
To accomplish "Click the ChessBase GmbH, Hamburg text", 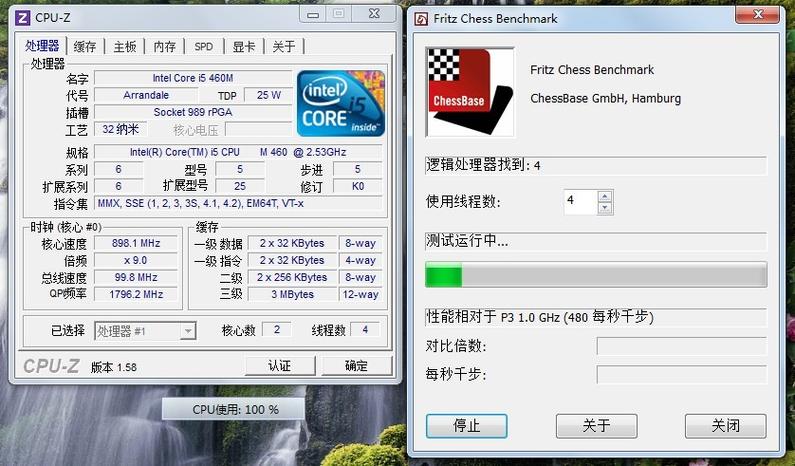I will click(605, 98).
